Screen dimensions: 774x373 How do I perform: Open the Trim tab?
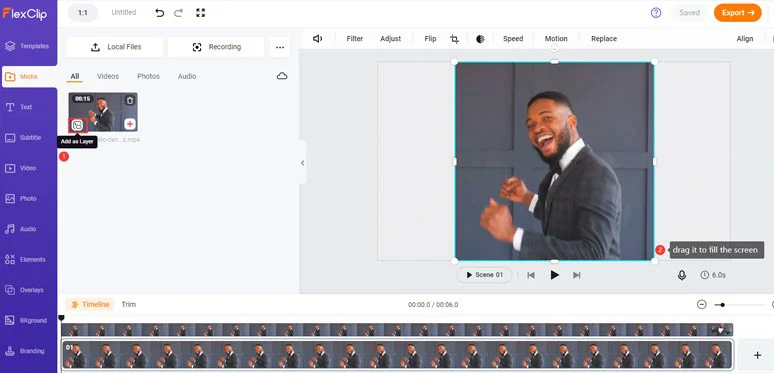(128, 304)
